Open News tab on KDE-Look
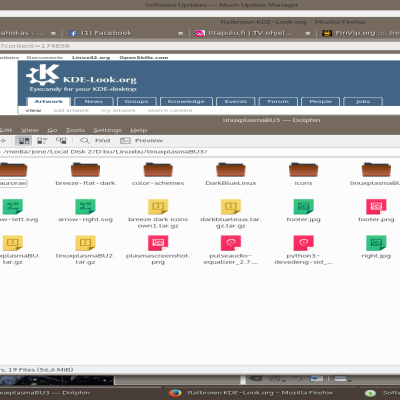 [94, 101]
